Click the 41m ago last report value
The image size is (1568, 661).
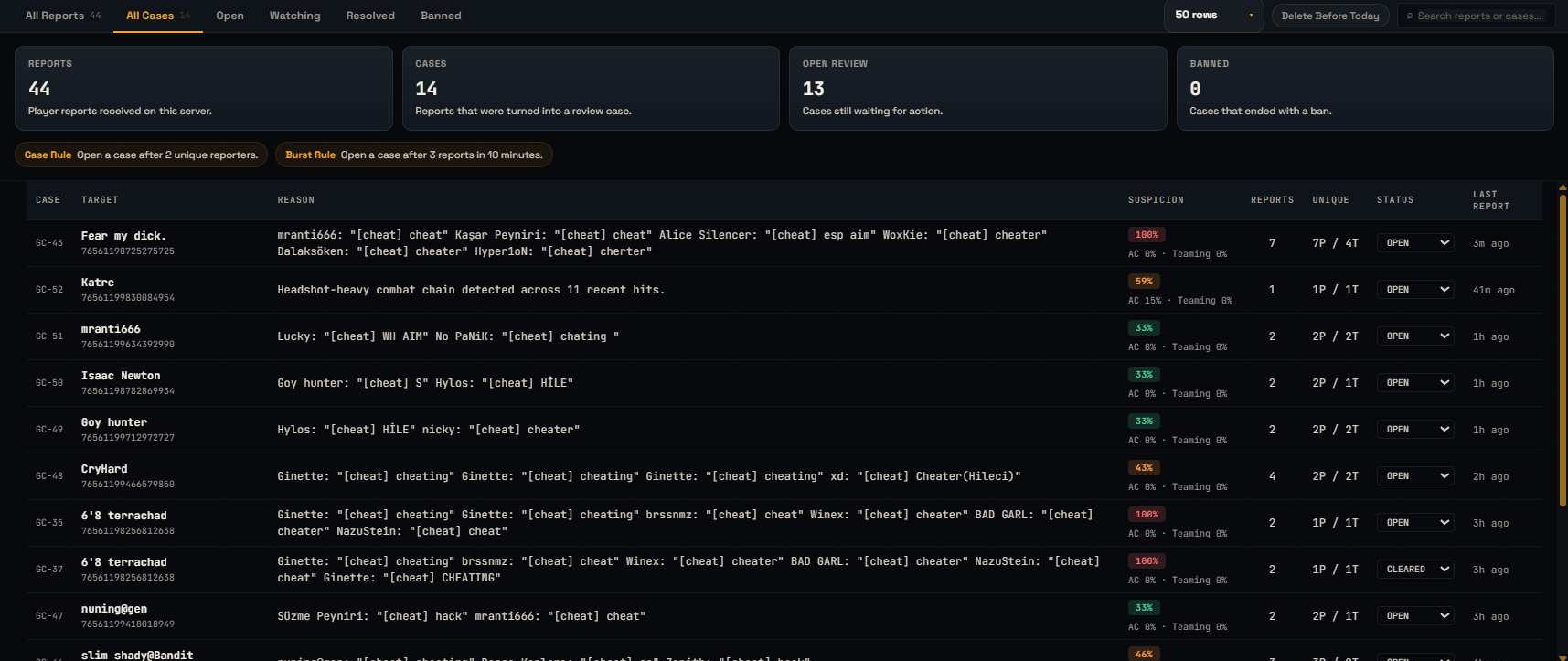click(x=1493, y=290)
